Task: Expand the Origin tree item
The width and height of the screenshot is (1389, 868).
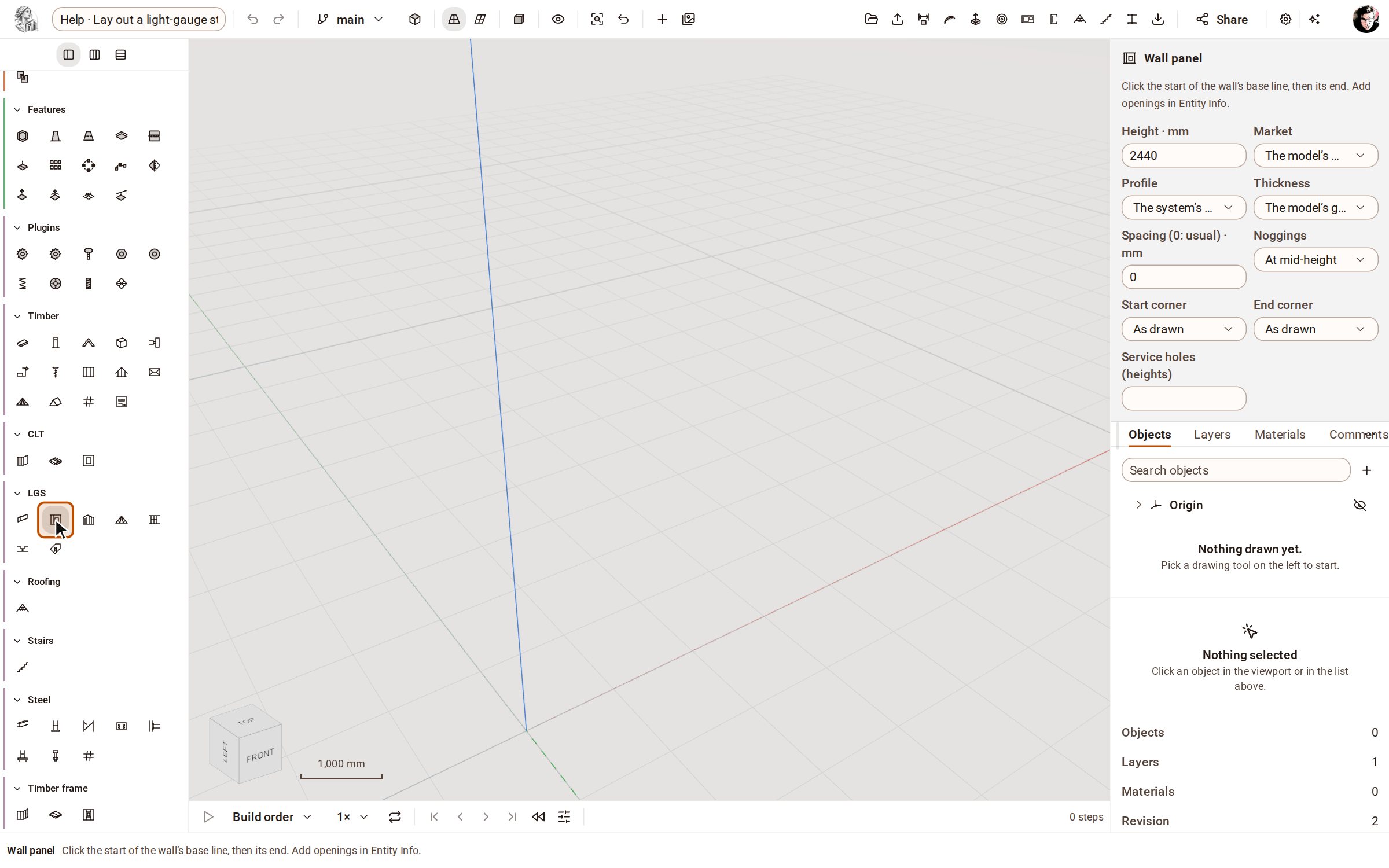Action: (1138, 505)
